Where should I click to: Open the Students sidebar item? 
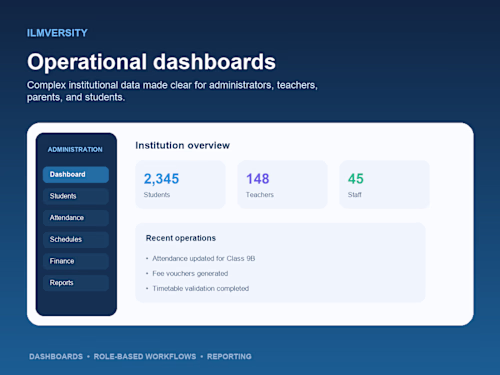[x=76, y=196]
